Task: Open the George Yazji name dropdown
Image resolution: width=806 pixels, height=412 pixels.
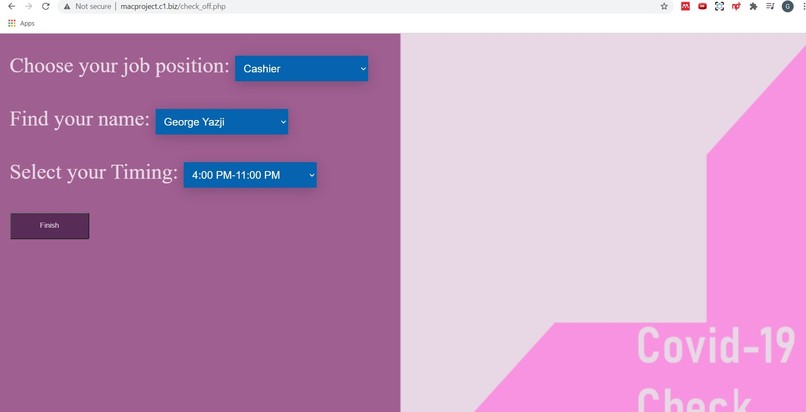Action: 222,122
